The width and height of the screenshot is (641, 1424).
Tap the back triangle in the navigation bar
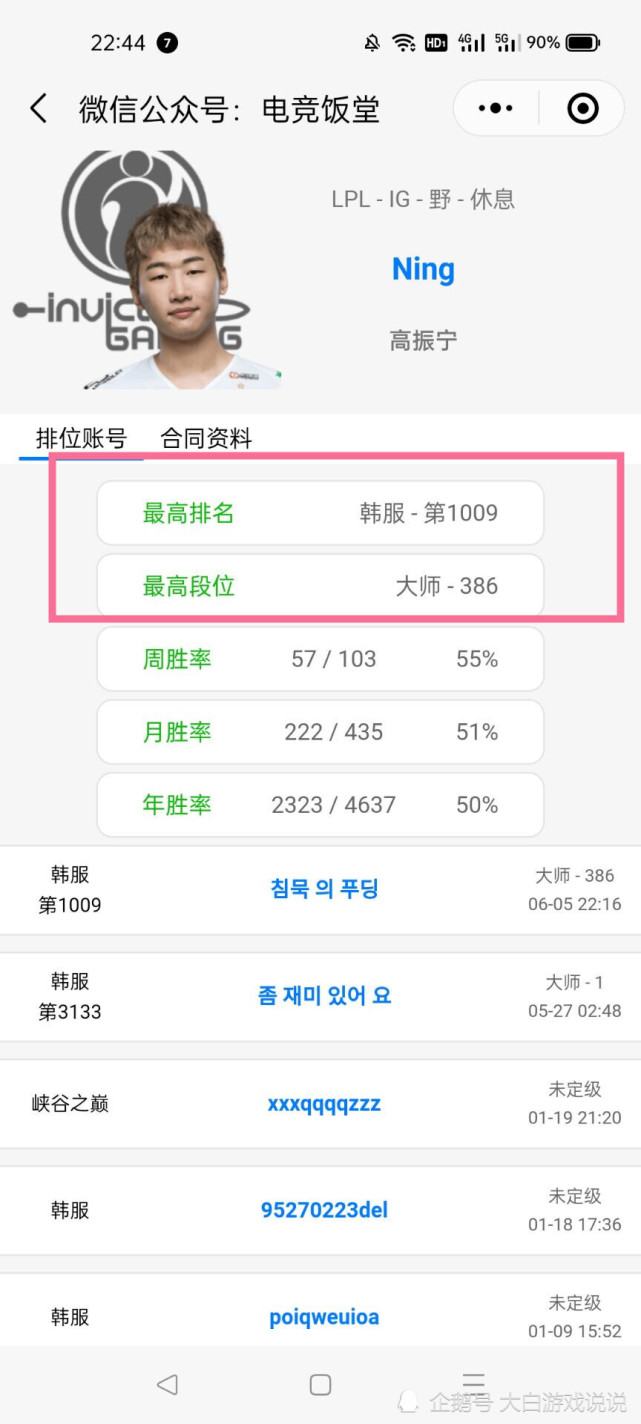(x=166, y=1383)
